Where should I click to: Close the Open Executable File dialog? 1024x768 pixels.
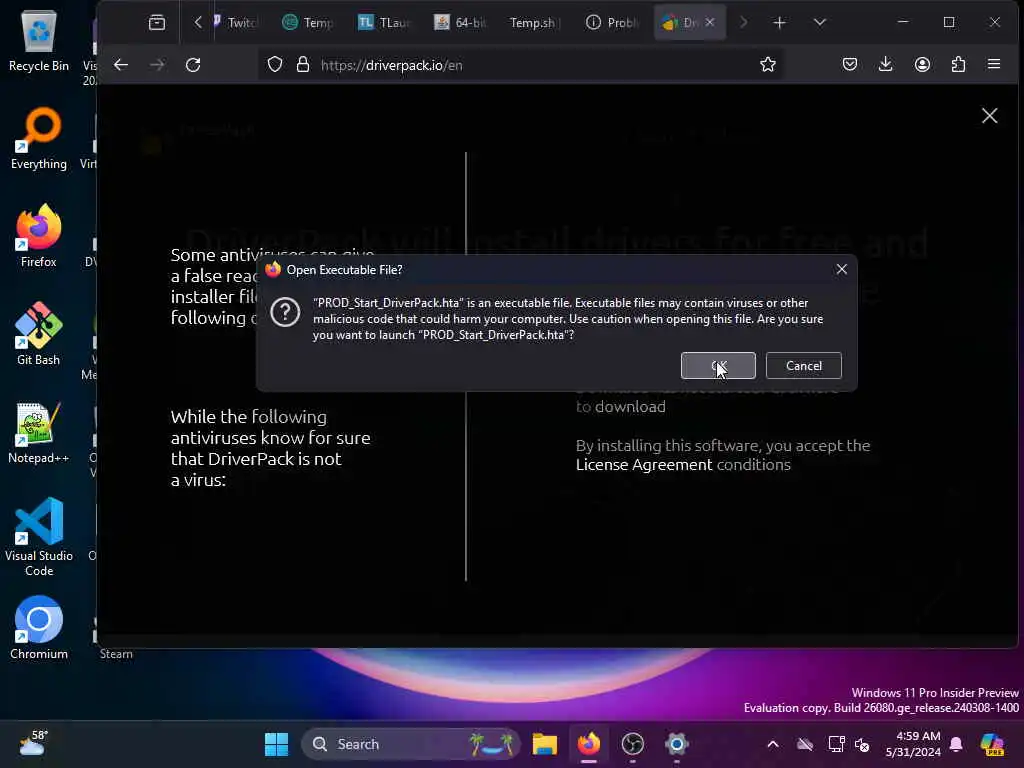coord(841,269)
